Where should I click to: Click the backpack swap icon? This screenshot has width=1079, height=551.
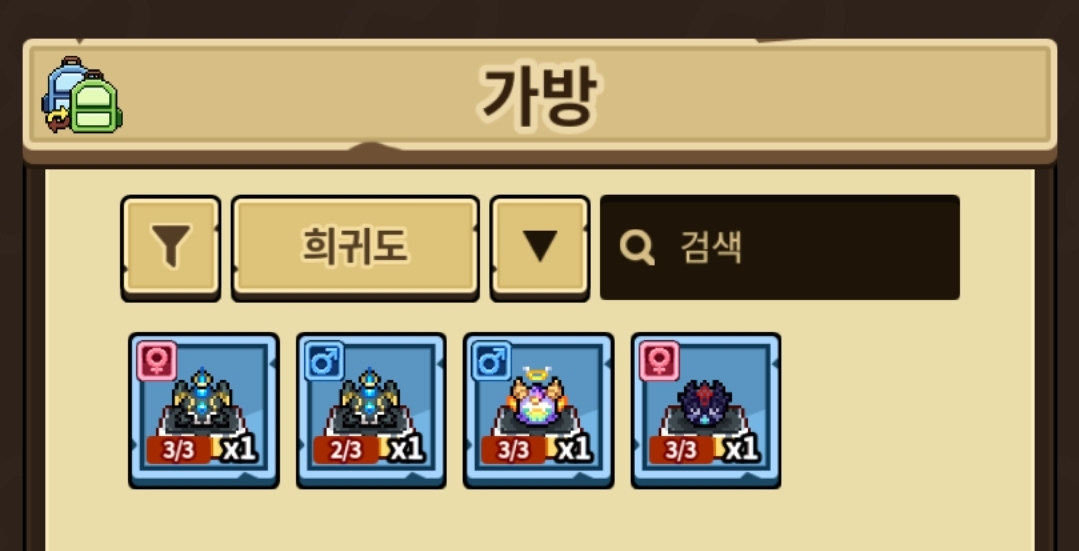[x=81, y=95]
